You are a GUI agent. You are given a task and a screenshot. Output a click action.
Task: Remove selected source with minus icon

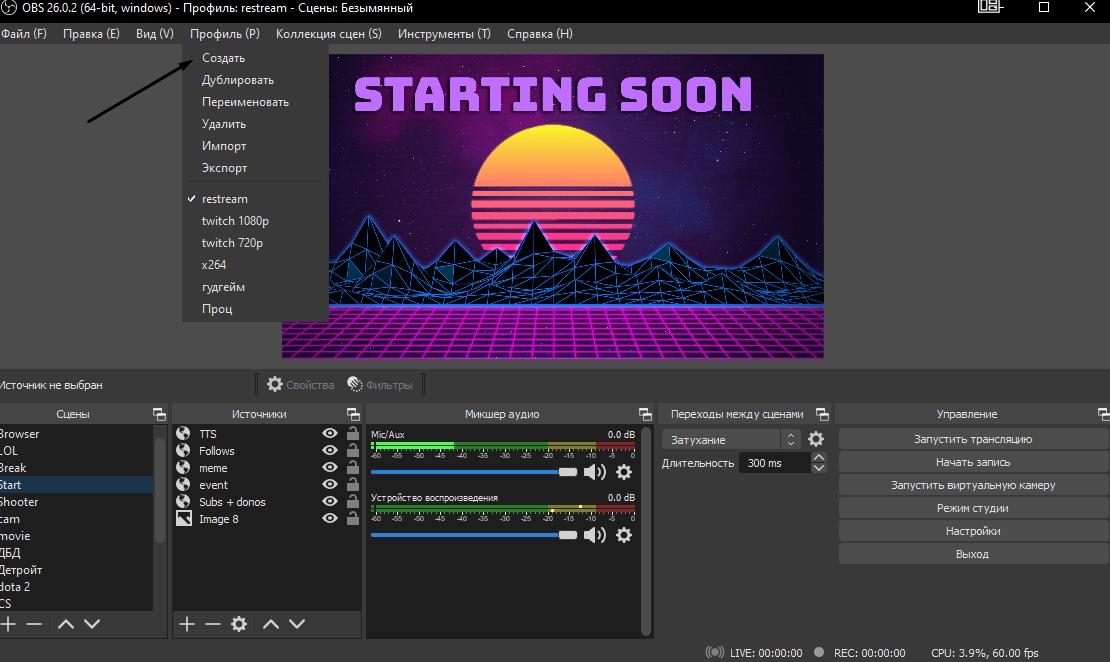(x=212, y=624)
